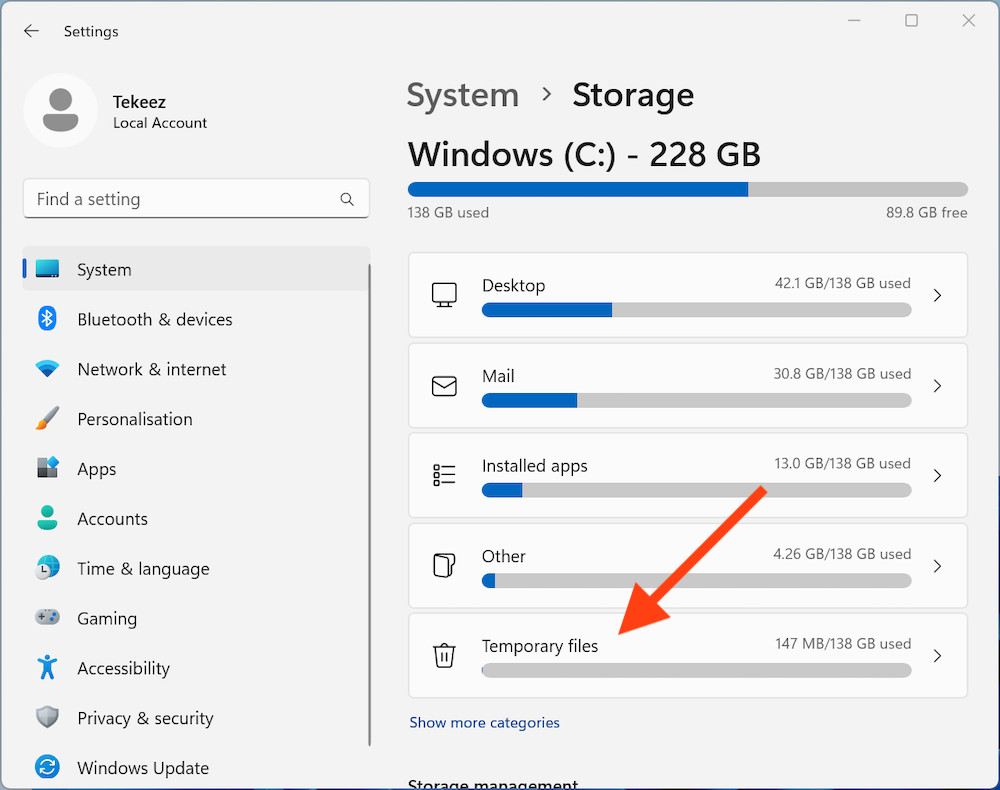Expand the Mail storage chevron
Viewport: 1000px width, 790px height.
[x=937, y=386]
